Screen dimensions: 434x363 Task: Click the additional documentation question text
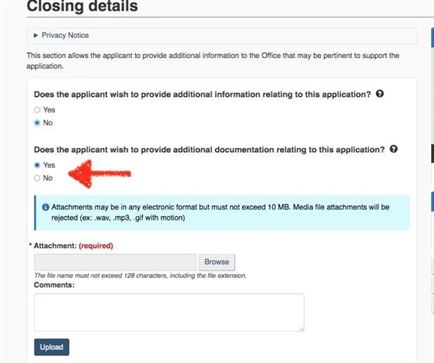point(209,150)
